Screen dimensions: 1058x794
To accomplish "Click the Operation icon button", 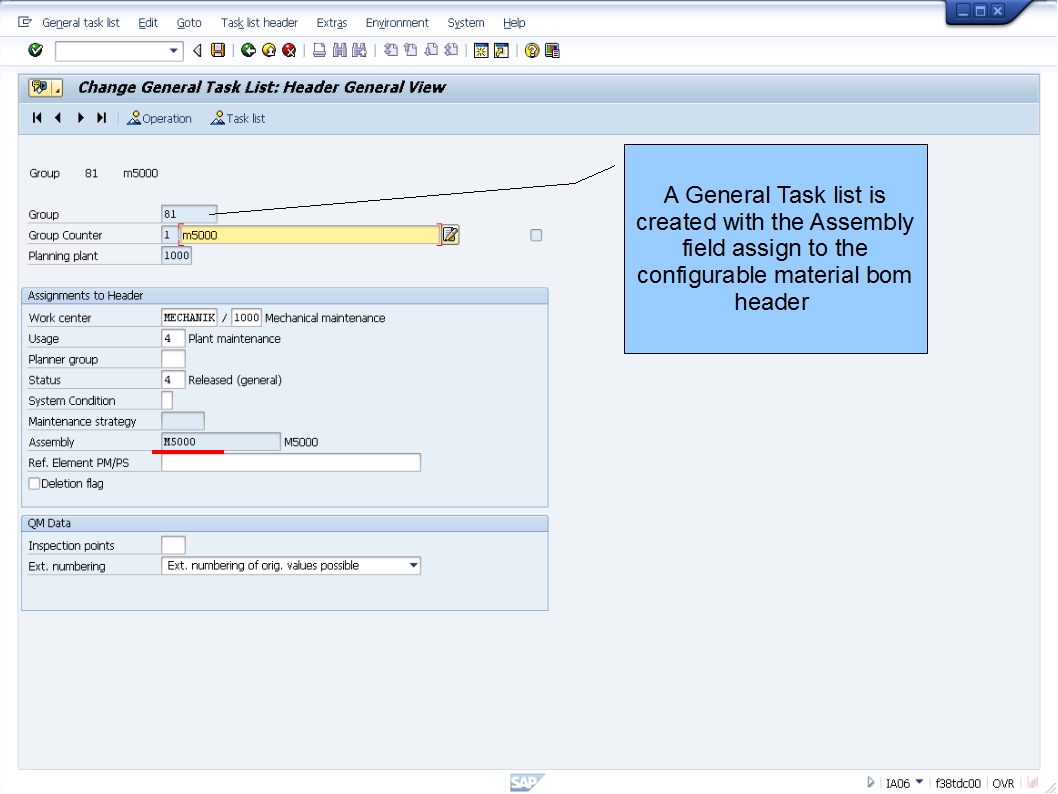I will click(x=159, y=118).
